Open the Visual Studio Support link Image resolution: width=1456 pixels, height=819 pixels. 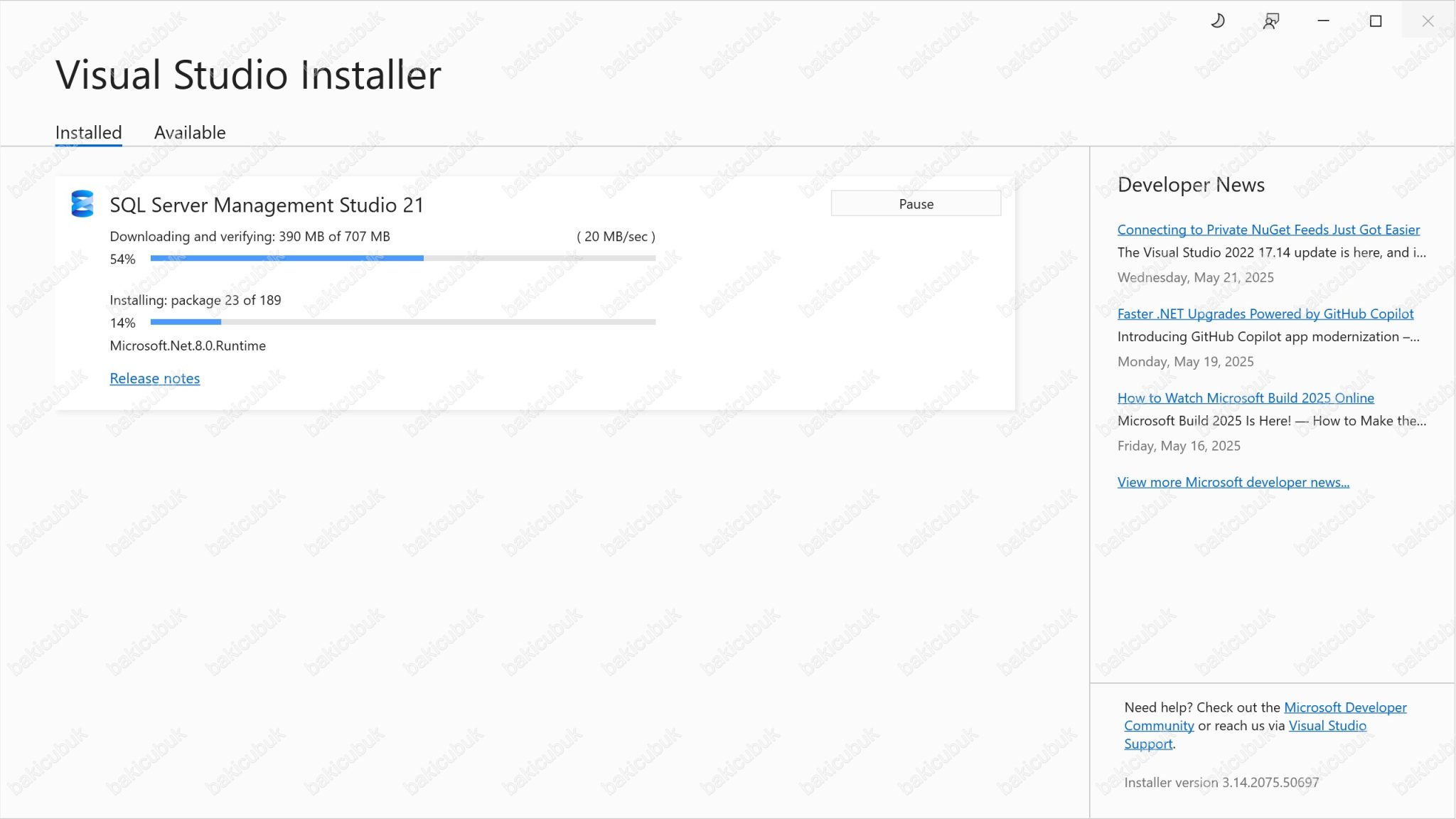[1328, 725]
